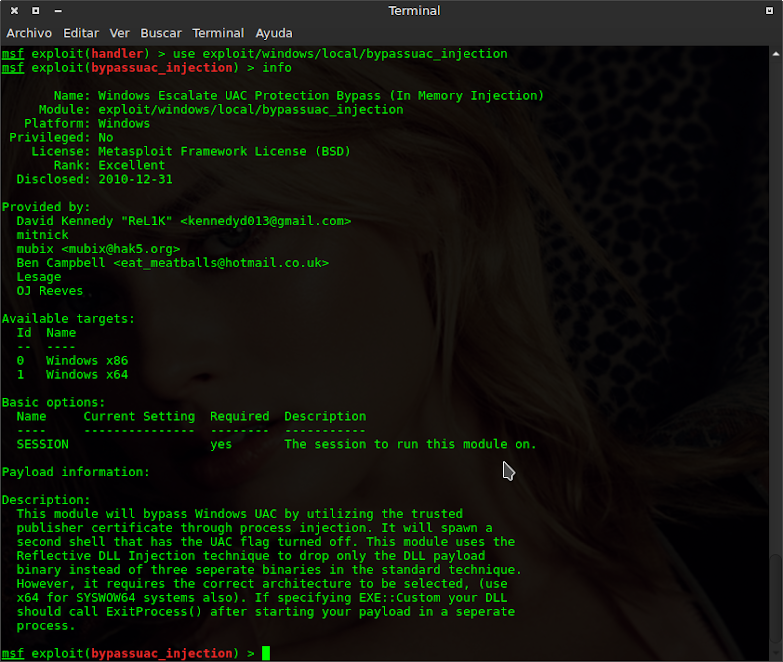Screen dimensions: 783x662
Task: Click the 'Description' column header in options table
Action: [325, 416]
